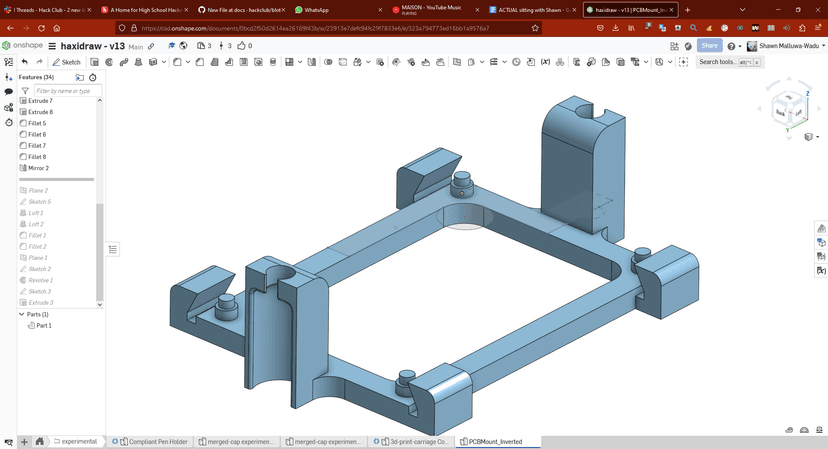
Task: Click the like thumbs-up icon
Action: coord(242,46)
